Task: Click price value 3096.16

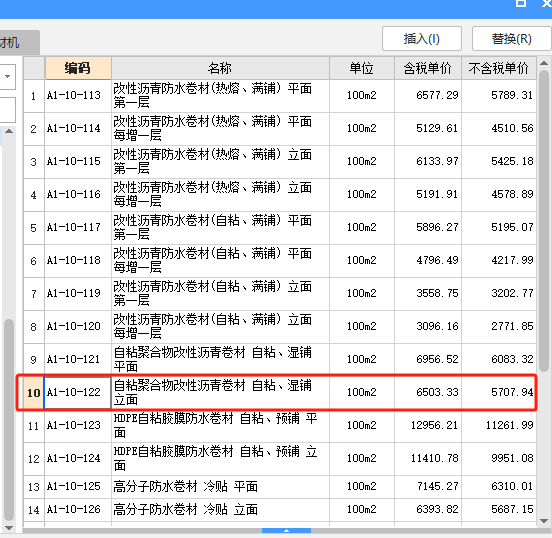Action: pyautogui.click(x=437, y=326)
